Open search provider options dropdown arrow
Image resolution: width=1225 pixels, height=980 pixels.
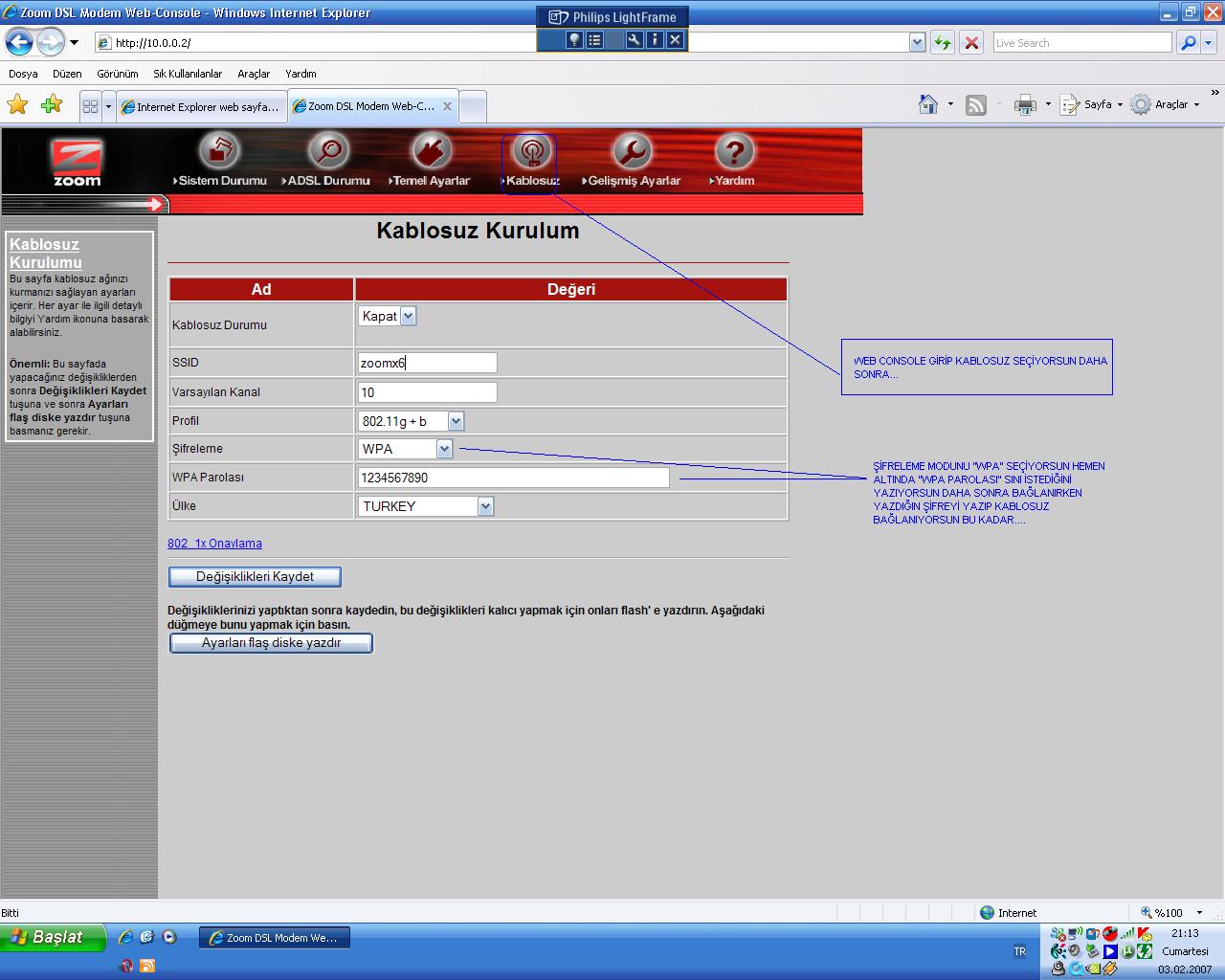click(1208, 42)
